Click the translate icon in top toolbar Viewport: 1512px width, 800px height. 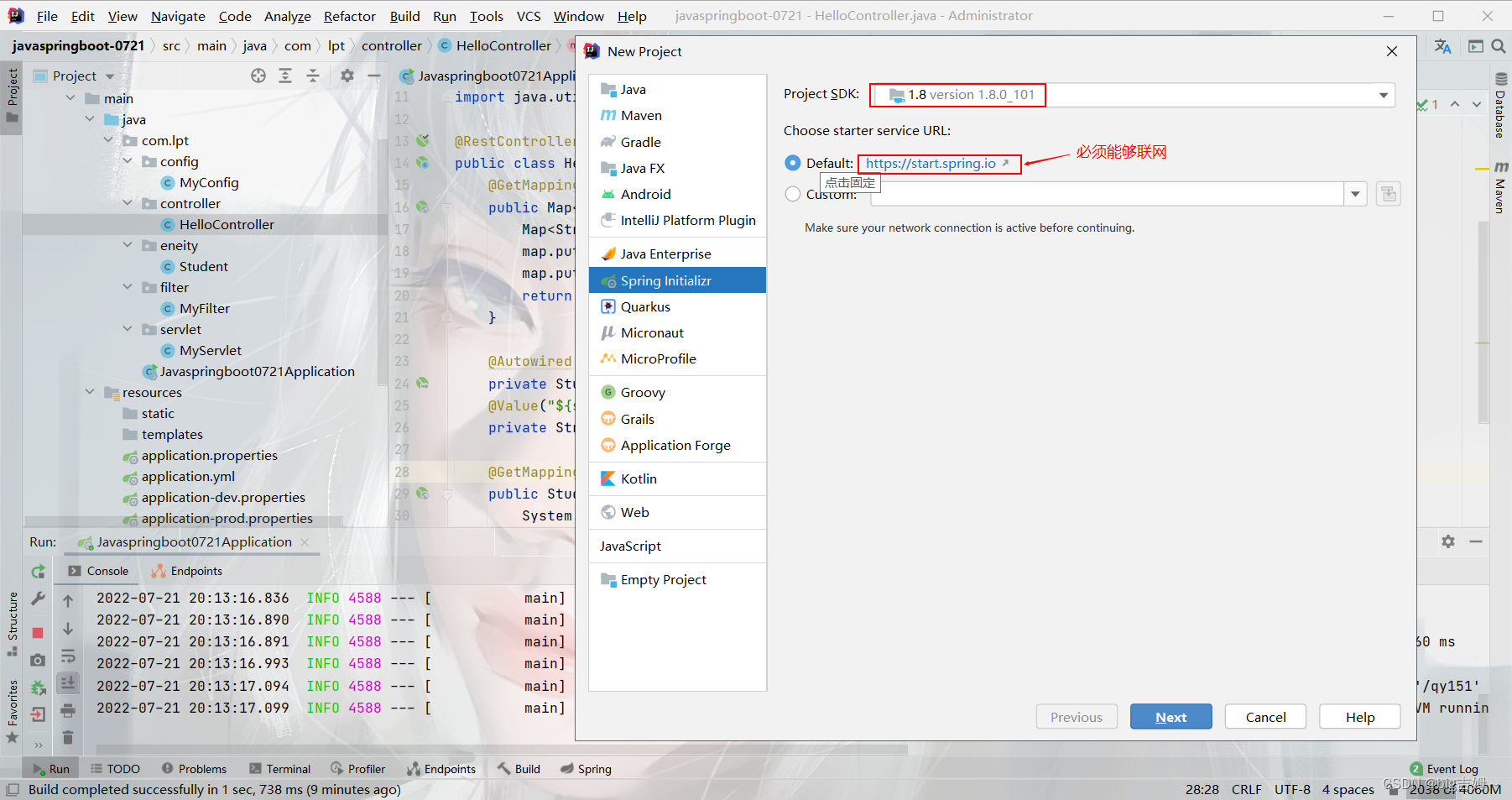(x=1443, y=46)
